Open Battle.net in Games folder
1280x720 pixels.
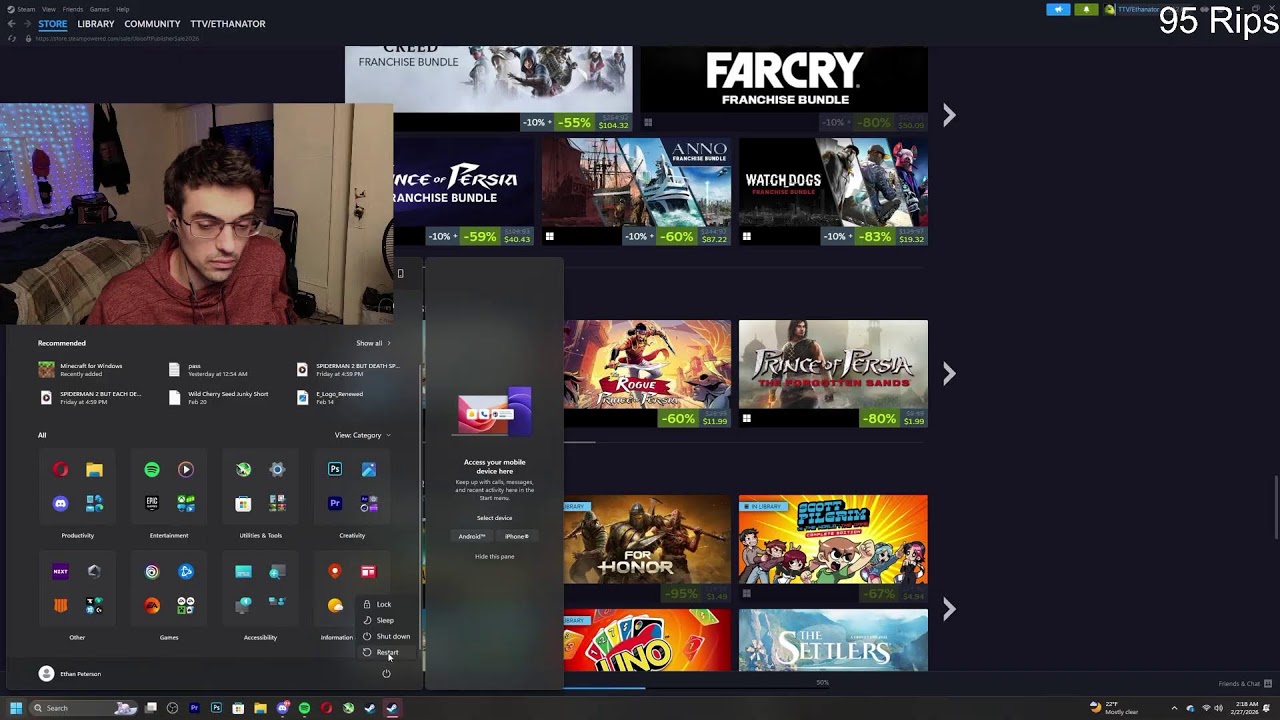(186, 572)
